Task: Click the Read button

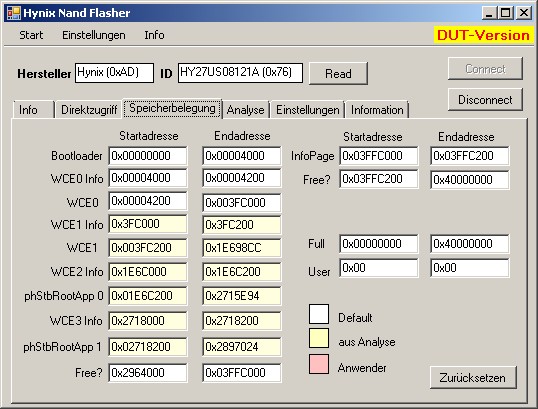Action: tap(338, 73)
